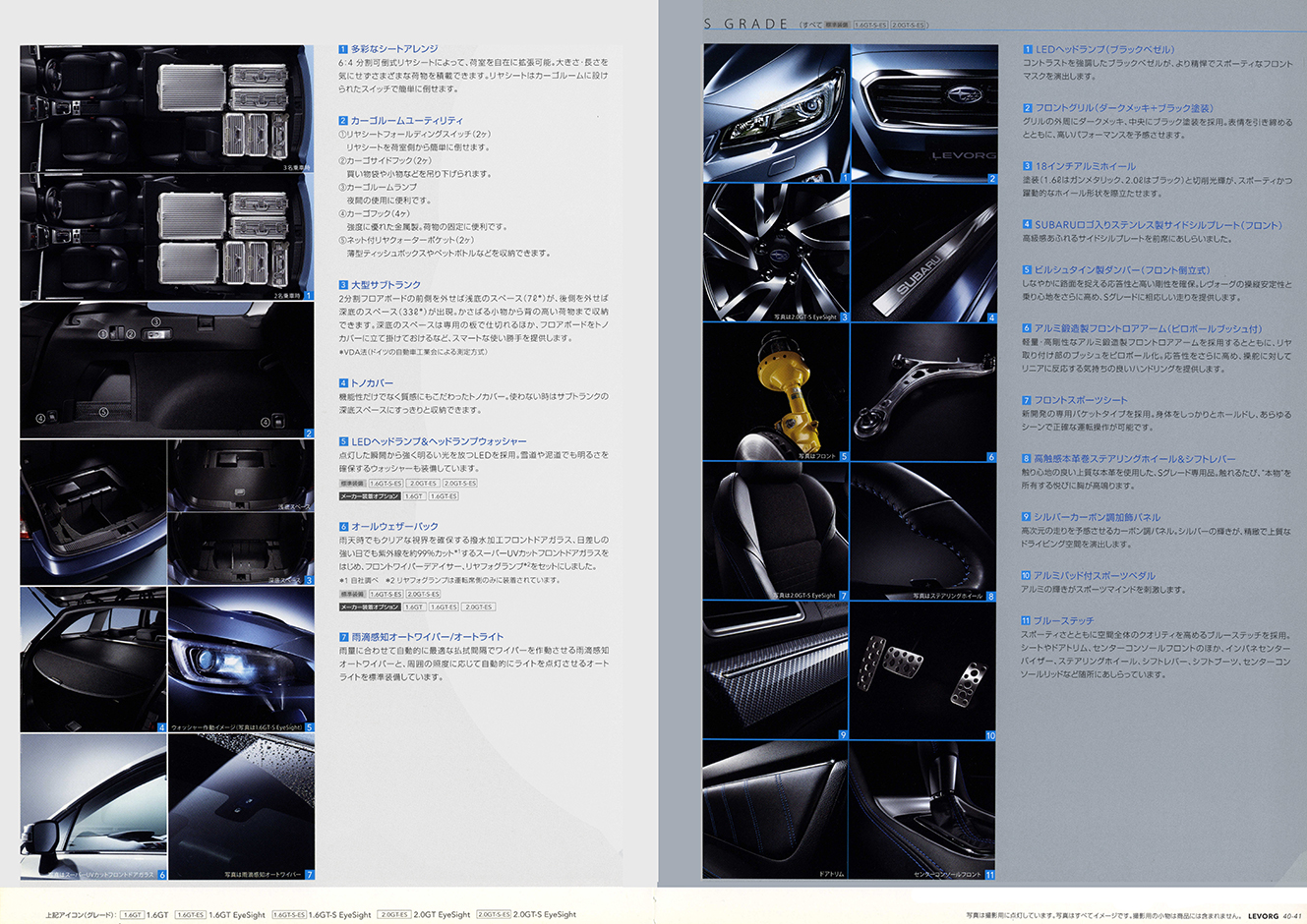1307x924 pixels.
Task: Select the LEDヘッドランプ(ブラックベゼル) heading
Action: (1099, 49)
